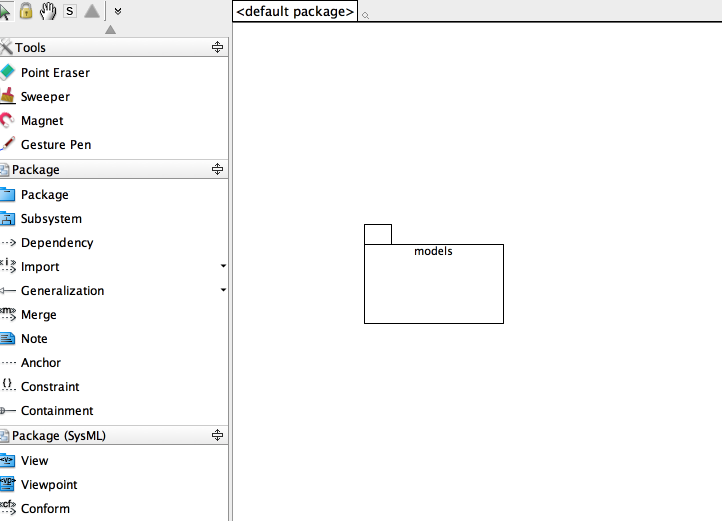Viewport: 722px width, 521px height.
Task: Select the Gesture Pen tool
Action: (x=114, y=144)
